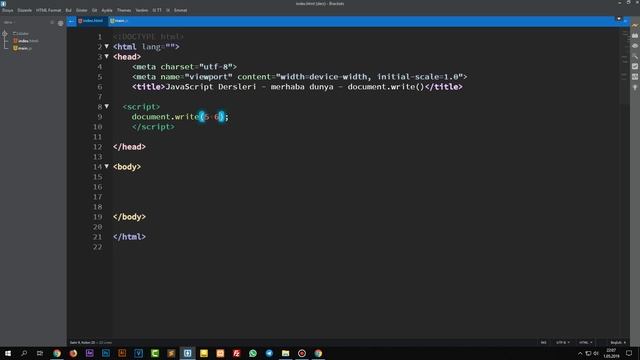Open index.html in the file tree
Viewport: 640px width, 360px height.
[x=26, y=41]
